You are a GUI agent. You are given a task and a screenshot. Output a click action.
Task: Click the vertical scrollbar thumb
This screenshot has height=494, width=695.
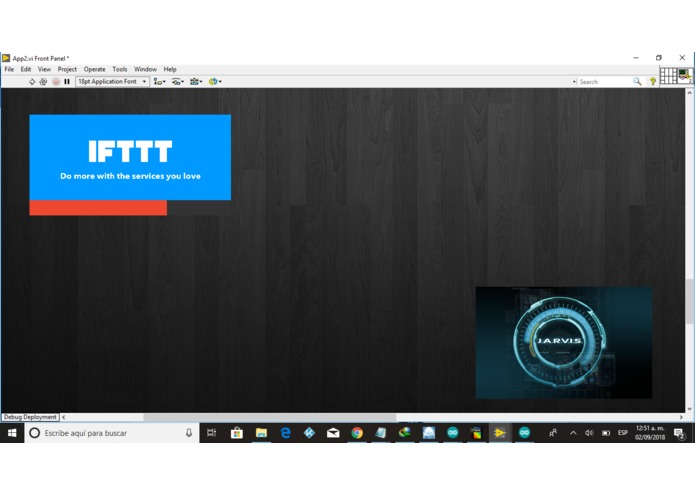click(x=689, y=301)
